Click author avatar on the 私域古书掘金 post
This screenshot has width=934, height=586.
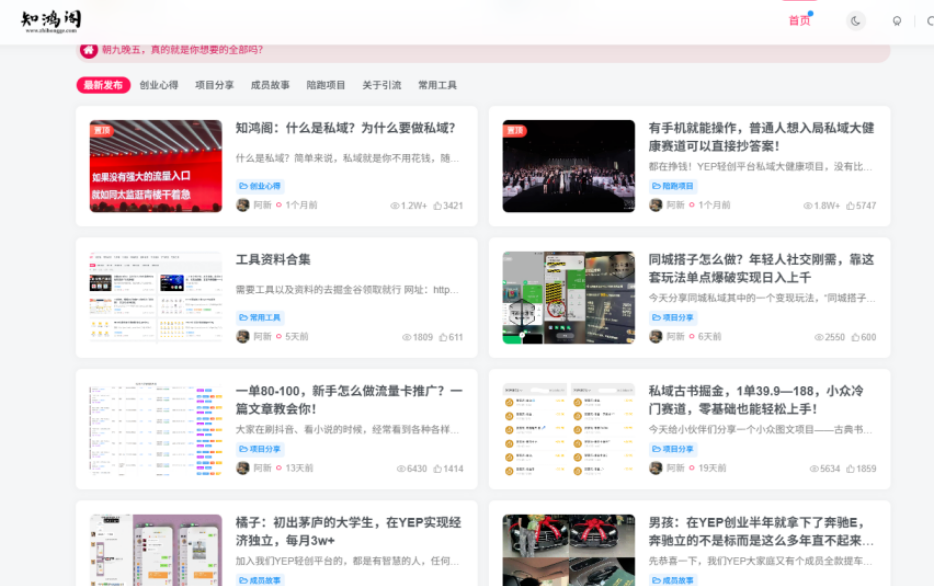[655, 468]
